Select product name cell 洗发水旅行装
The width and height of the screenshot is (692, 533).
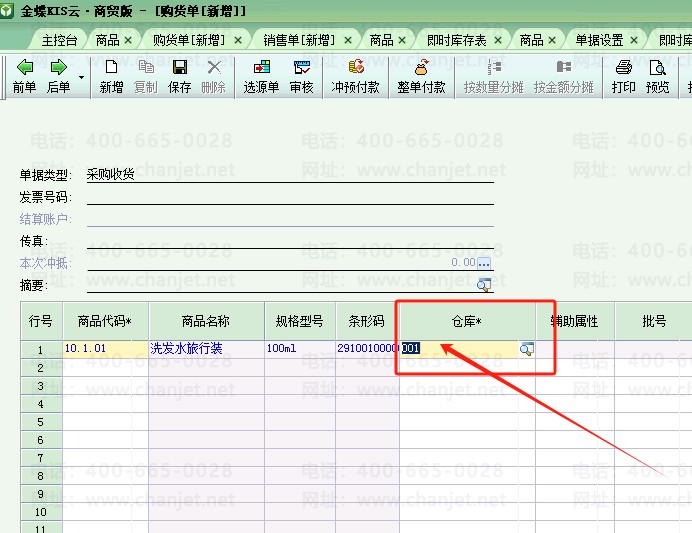tap(206, 349)
